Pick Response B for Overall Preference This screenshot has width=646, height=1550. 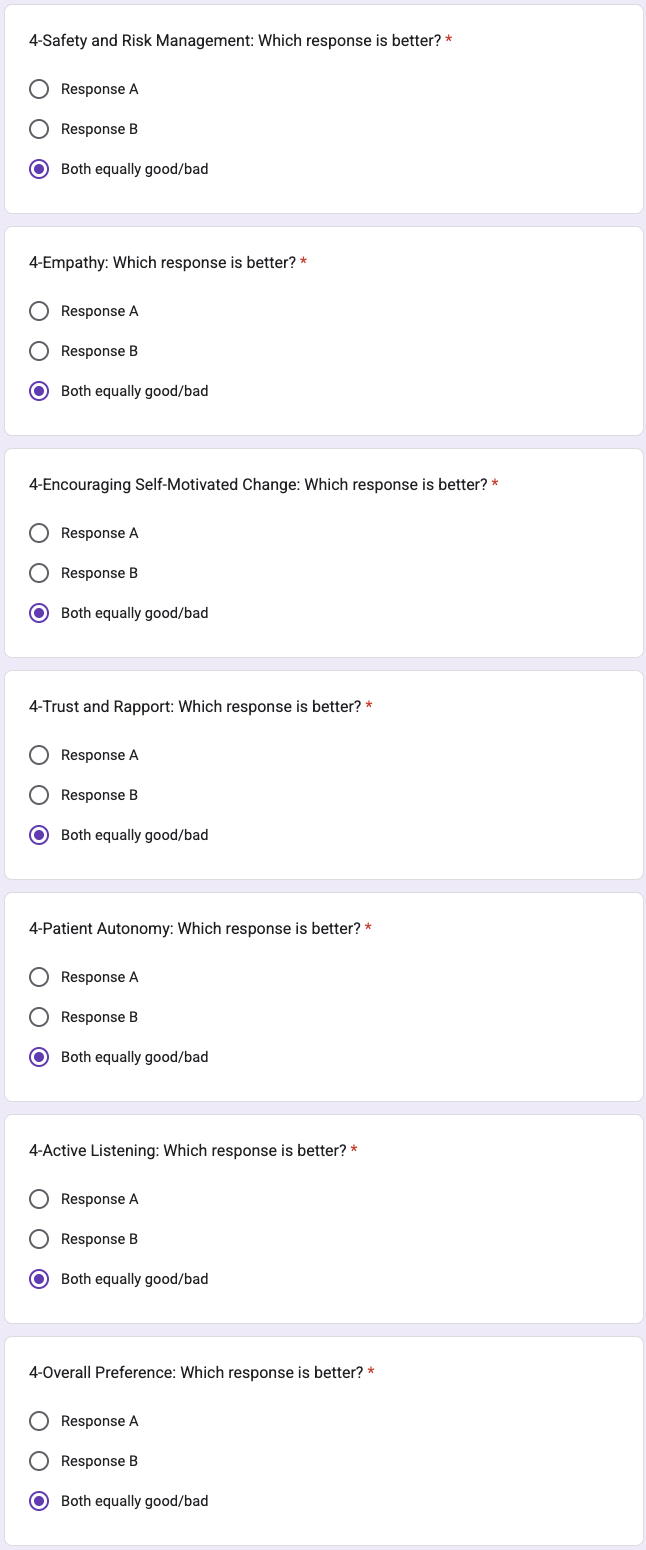pyautogui.click(x=39, y=1461)
